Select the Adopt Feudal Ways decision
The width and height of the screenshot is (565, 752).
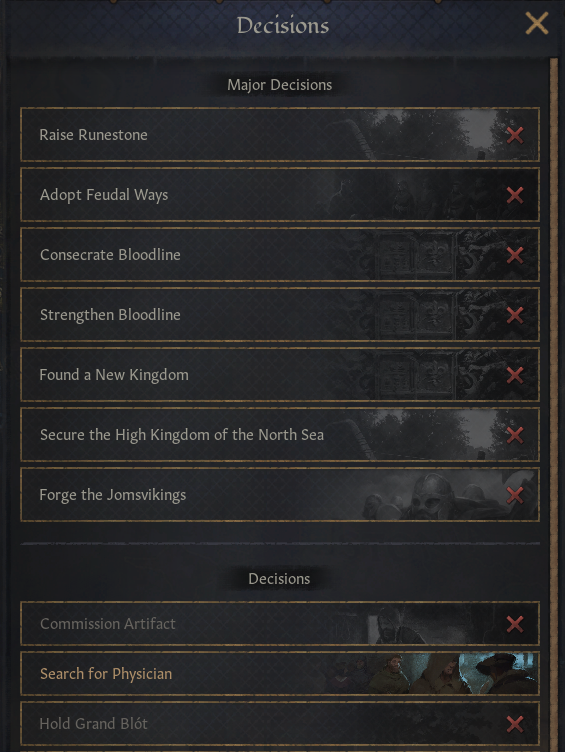click(280, 195)
